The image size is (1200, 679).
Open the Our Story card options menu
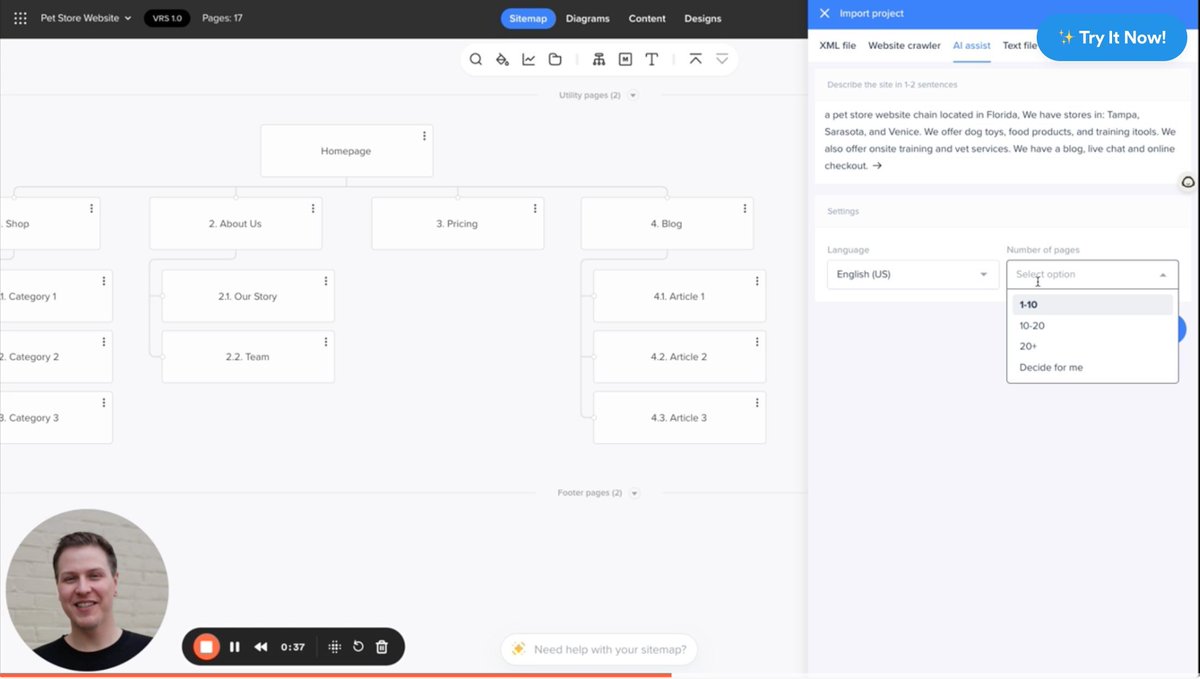(325, 282)
